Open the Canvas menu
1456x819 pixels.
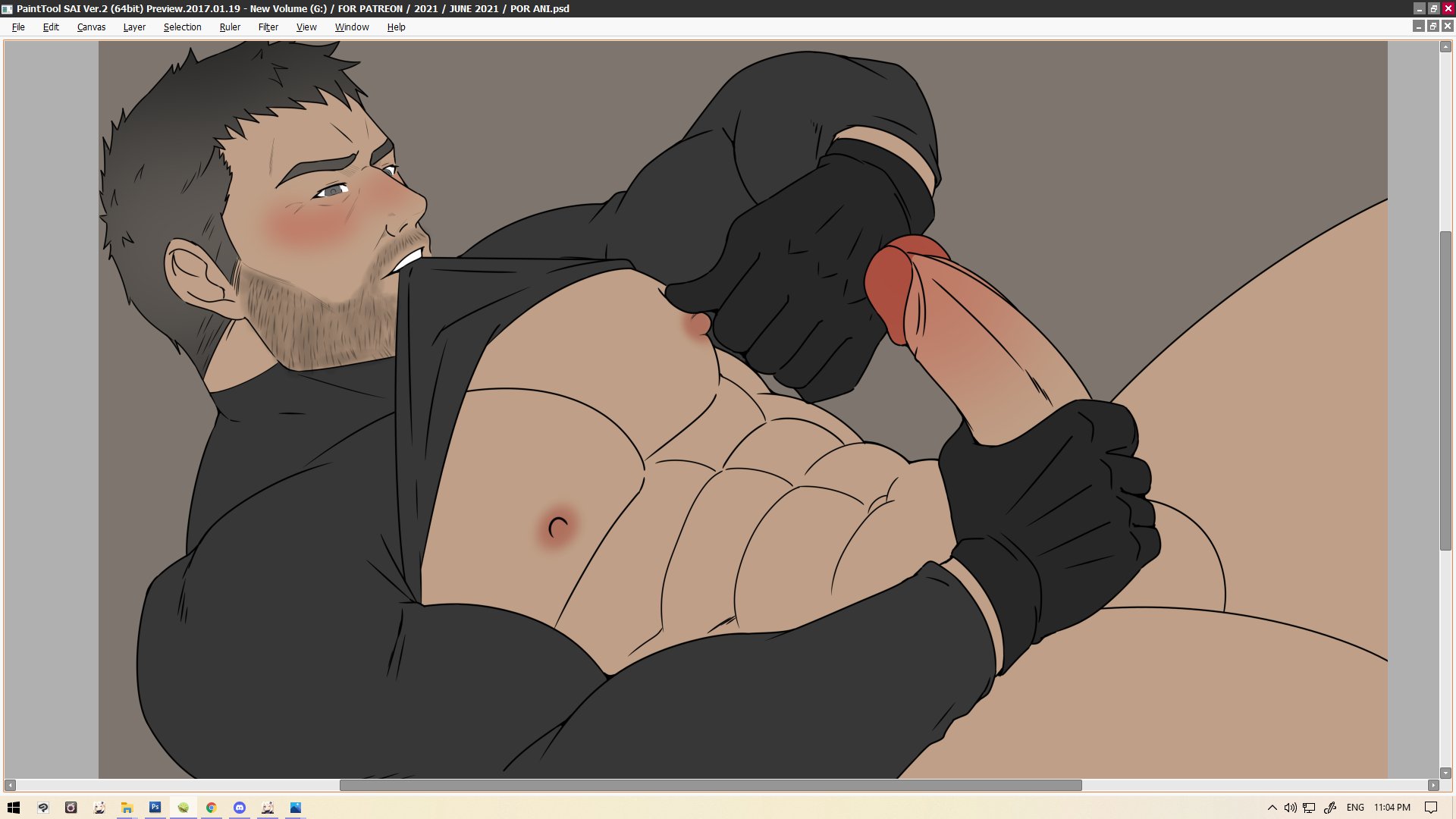pos(91,27)
